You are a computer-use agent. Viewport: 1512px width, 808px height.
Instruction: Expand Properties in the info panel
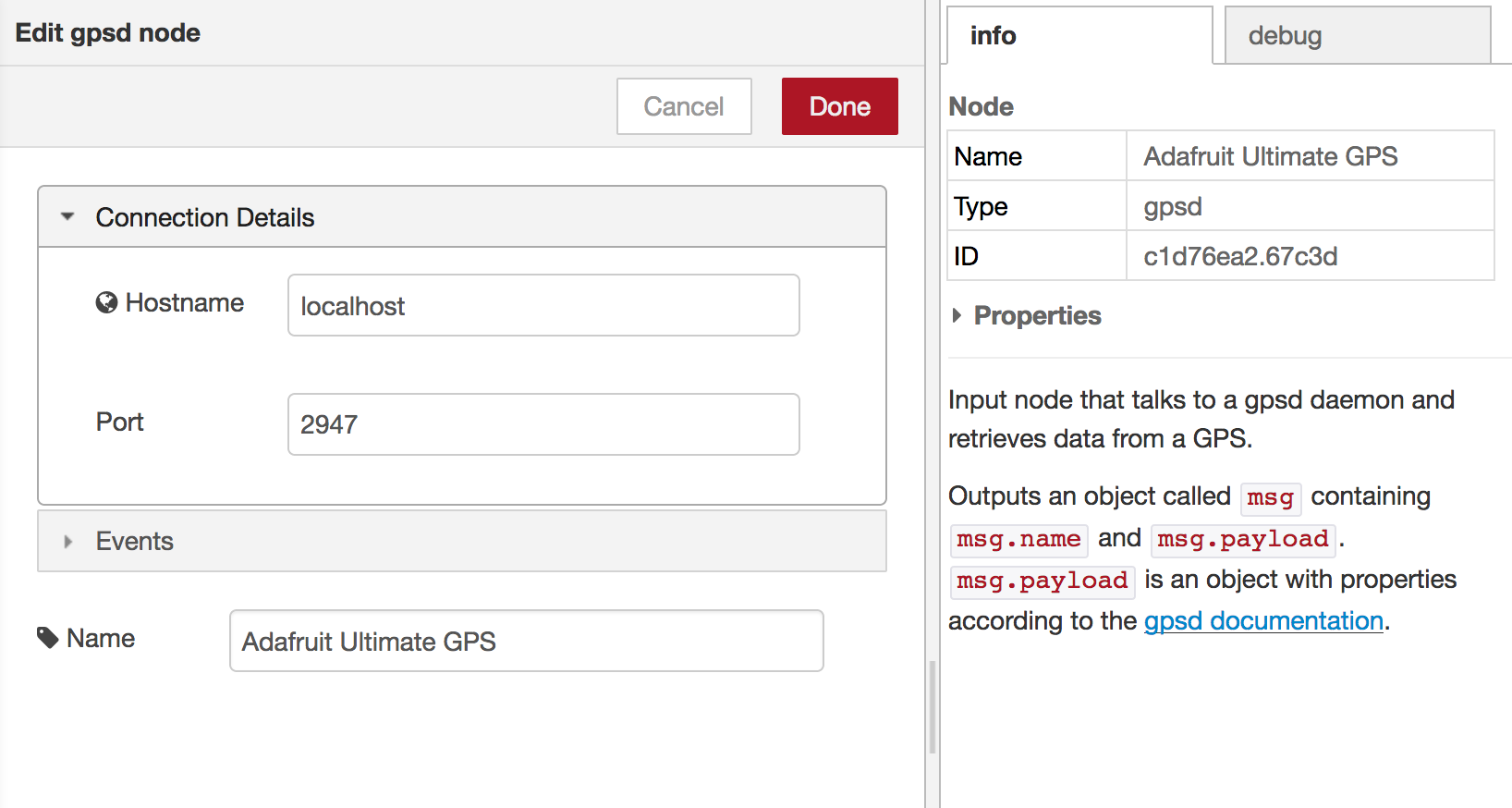coord(957,315)
